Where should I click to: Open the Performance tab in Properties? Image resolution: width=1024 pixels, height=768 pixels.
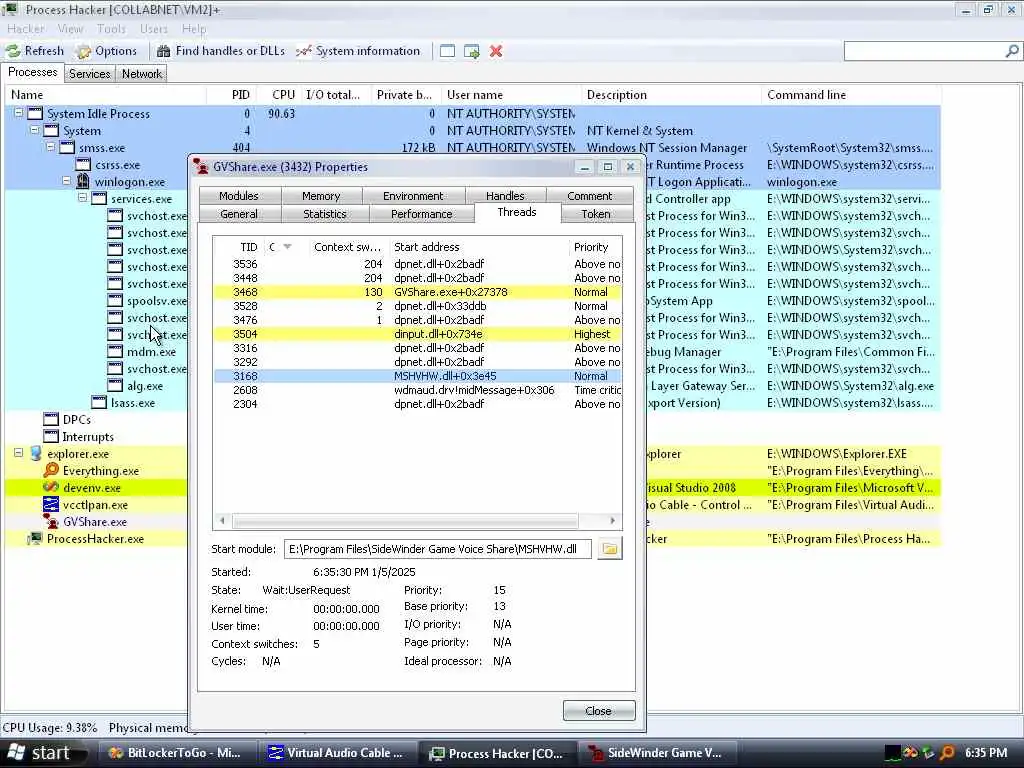point(421,214)
